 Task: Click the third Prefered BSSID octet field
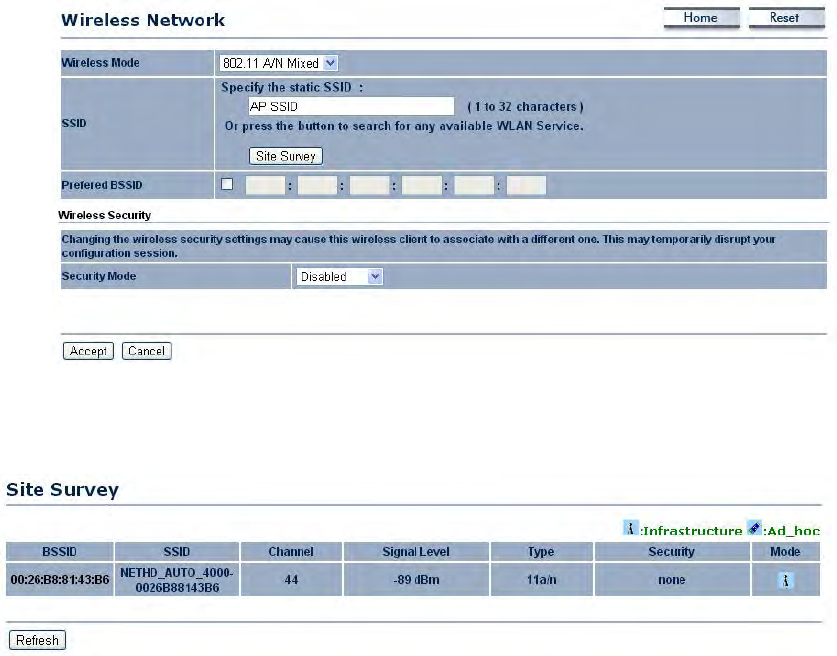tap(369, 185)
